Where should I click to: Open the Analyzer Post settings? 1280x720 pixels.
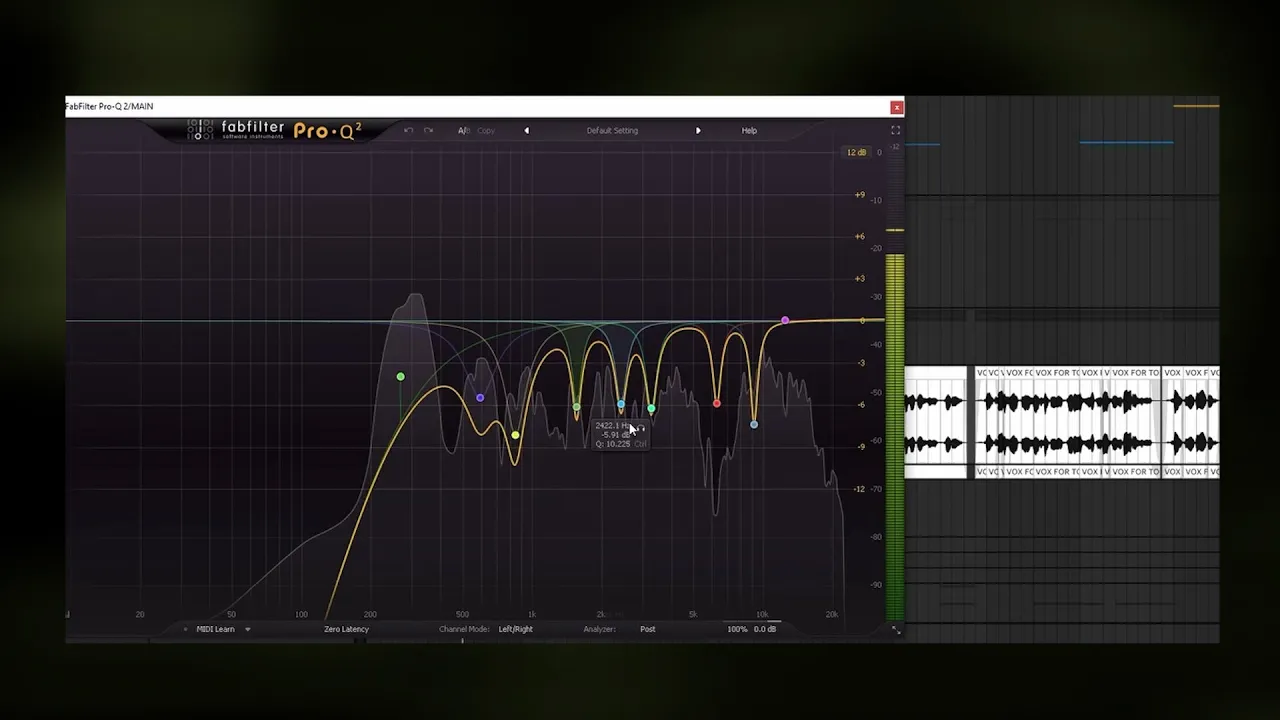[x=648, y=629]
